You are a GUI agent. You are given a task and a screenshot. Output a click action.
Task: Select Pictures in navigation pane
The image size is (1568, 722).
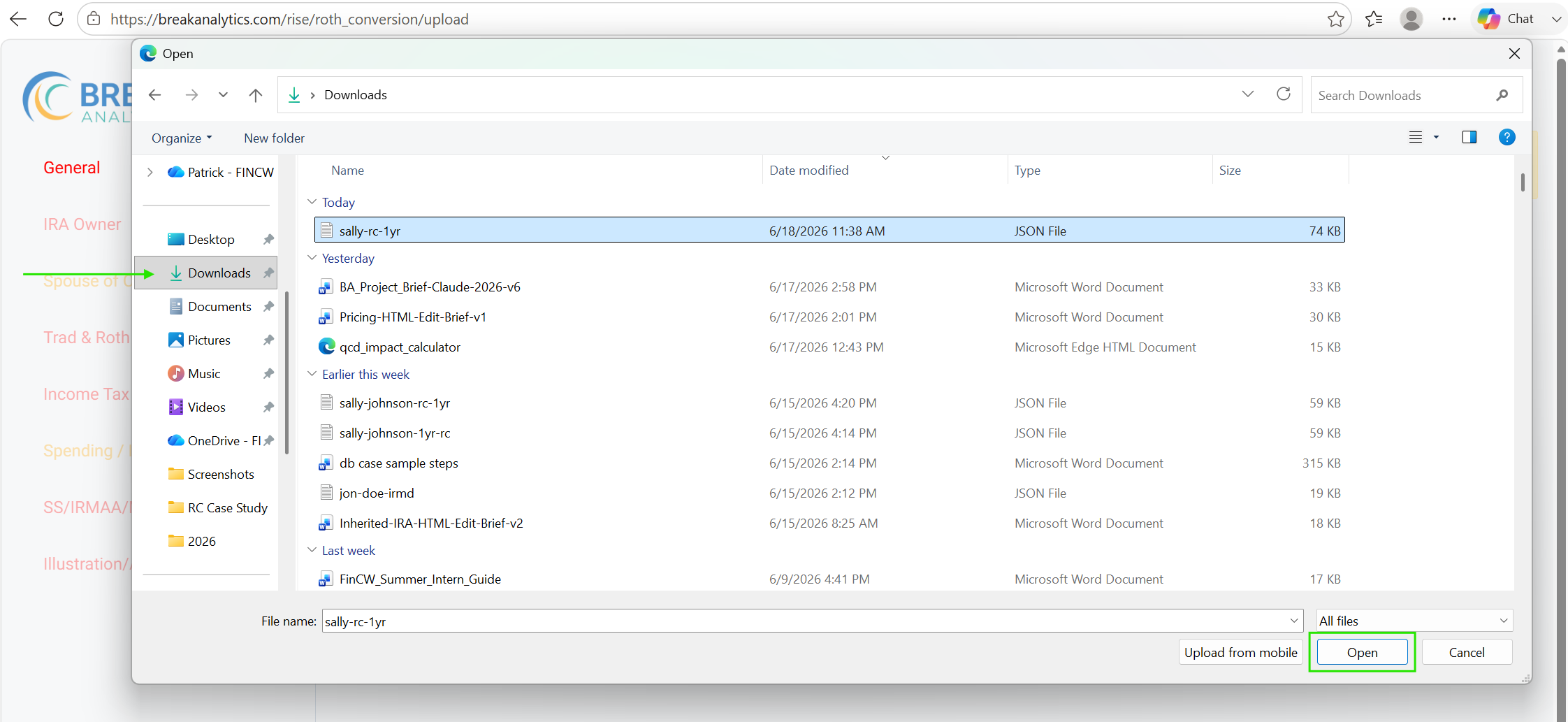click(x=209, y=340)
